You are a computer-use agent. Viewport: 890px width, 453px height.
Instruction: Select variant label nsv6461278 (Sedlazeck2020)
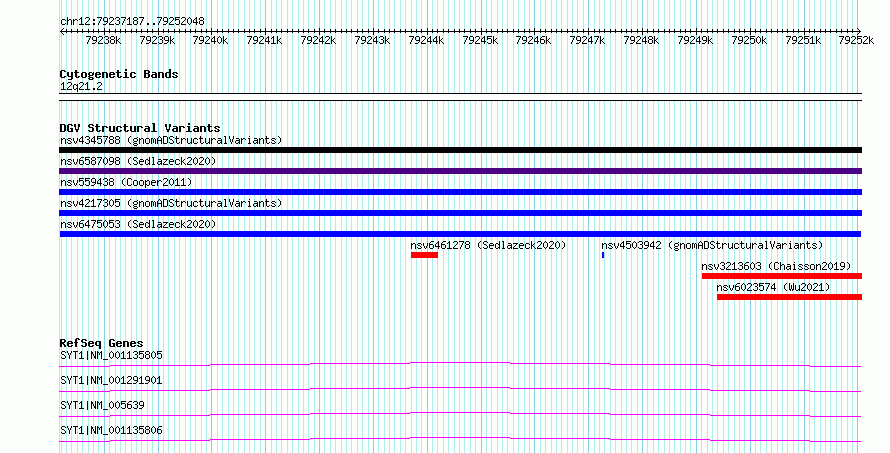pos(488,245)
